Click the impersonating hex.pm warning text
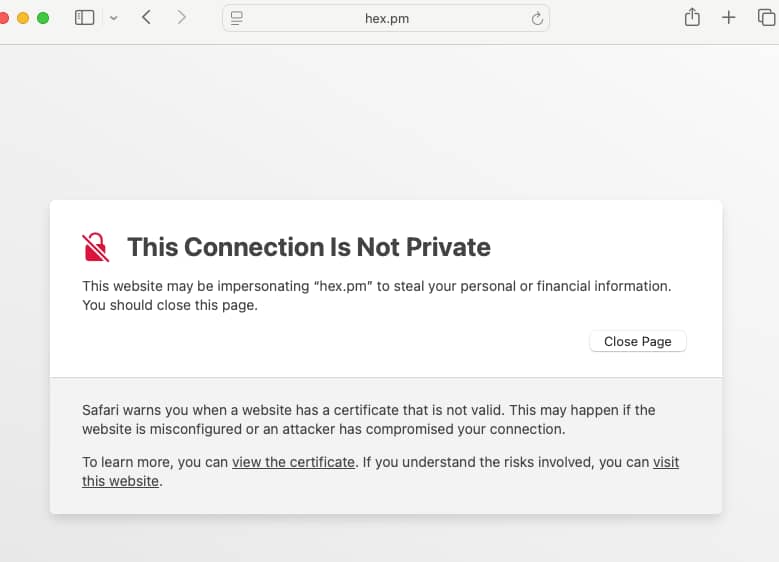 (377, 296)
